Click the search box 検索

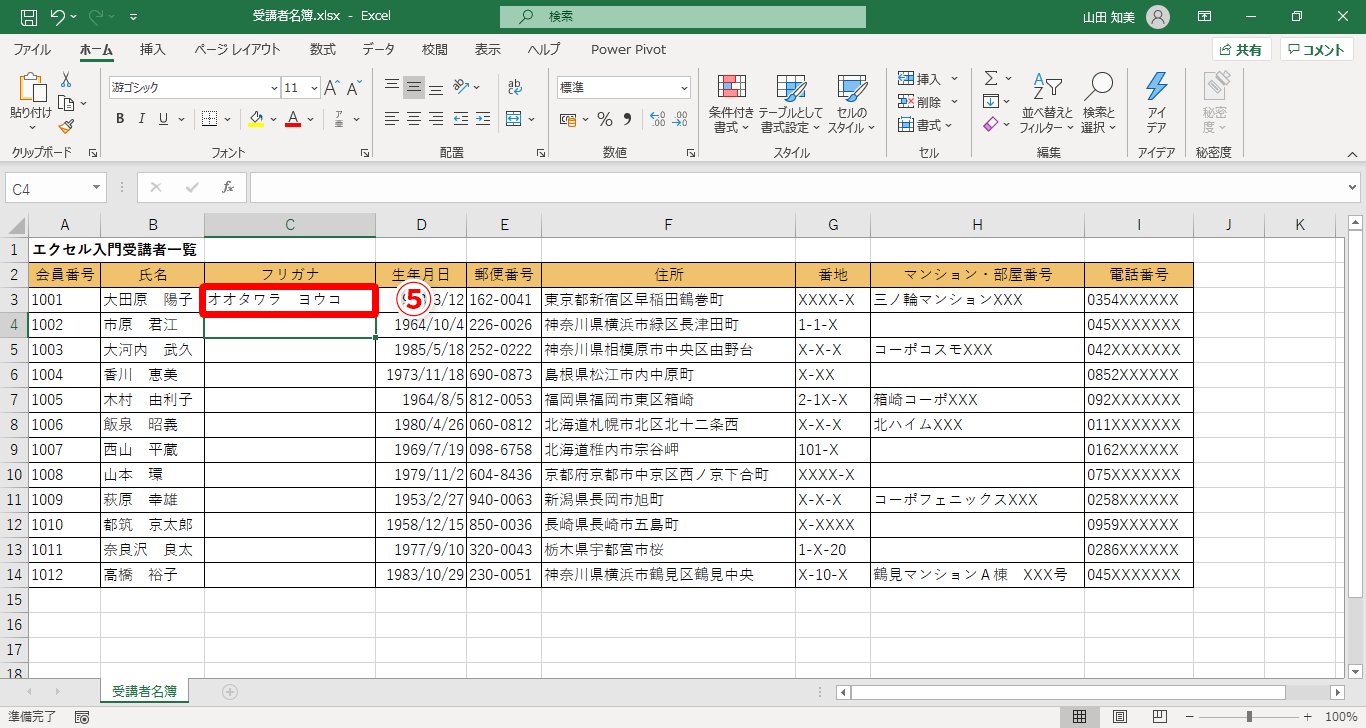(x=683, y=17)
